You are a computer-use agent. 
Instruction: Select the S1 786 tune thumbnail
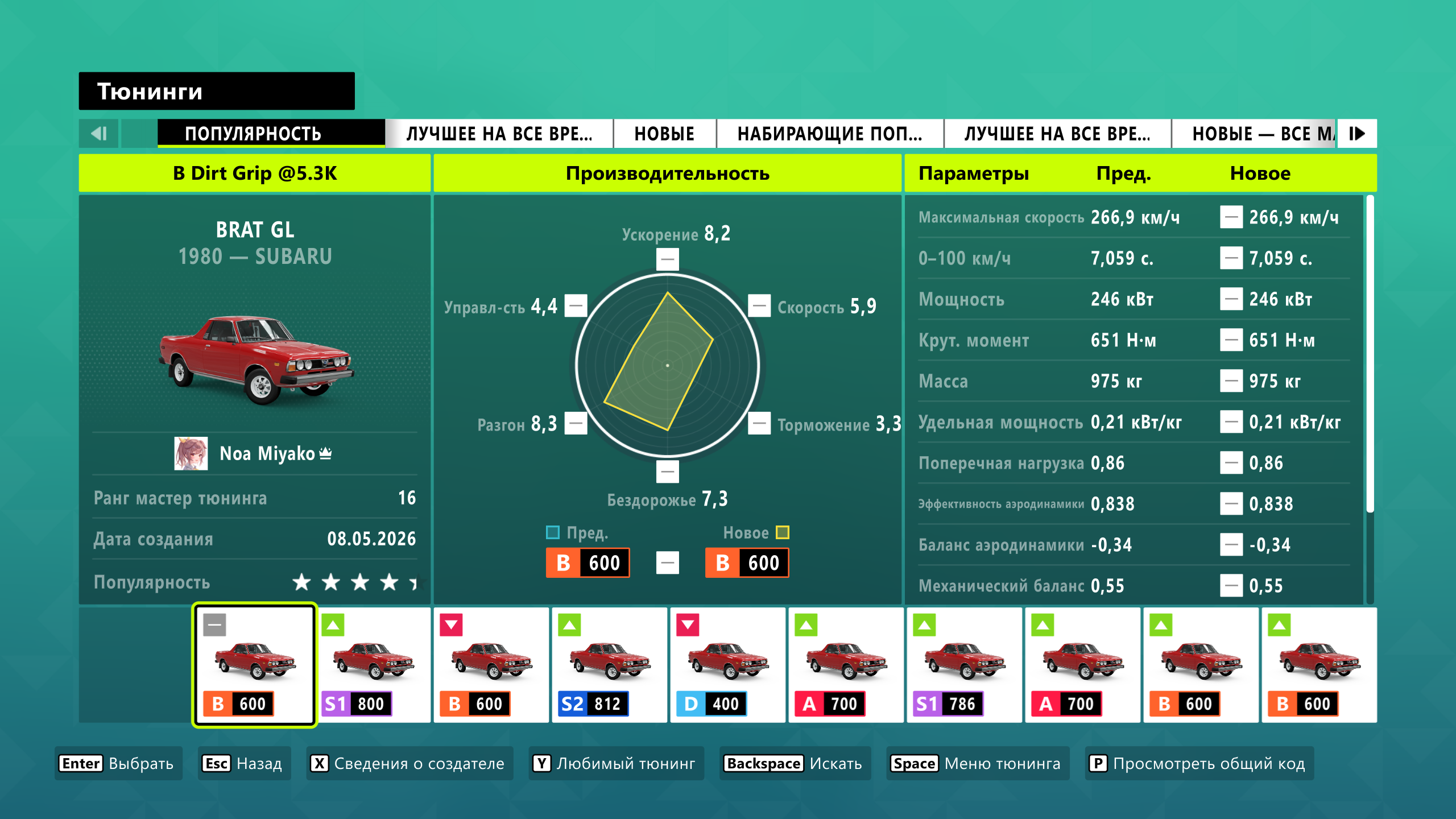(x=965, y=665)
